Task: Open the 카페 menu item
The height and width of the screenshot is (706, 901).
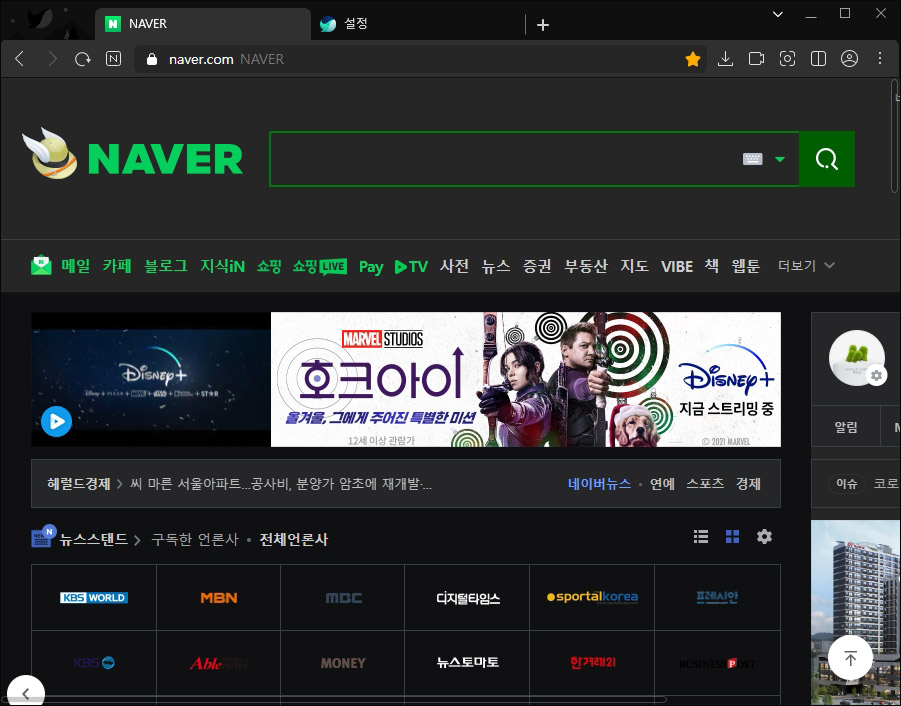Action: pyautogui.click(x=117, y=266)
